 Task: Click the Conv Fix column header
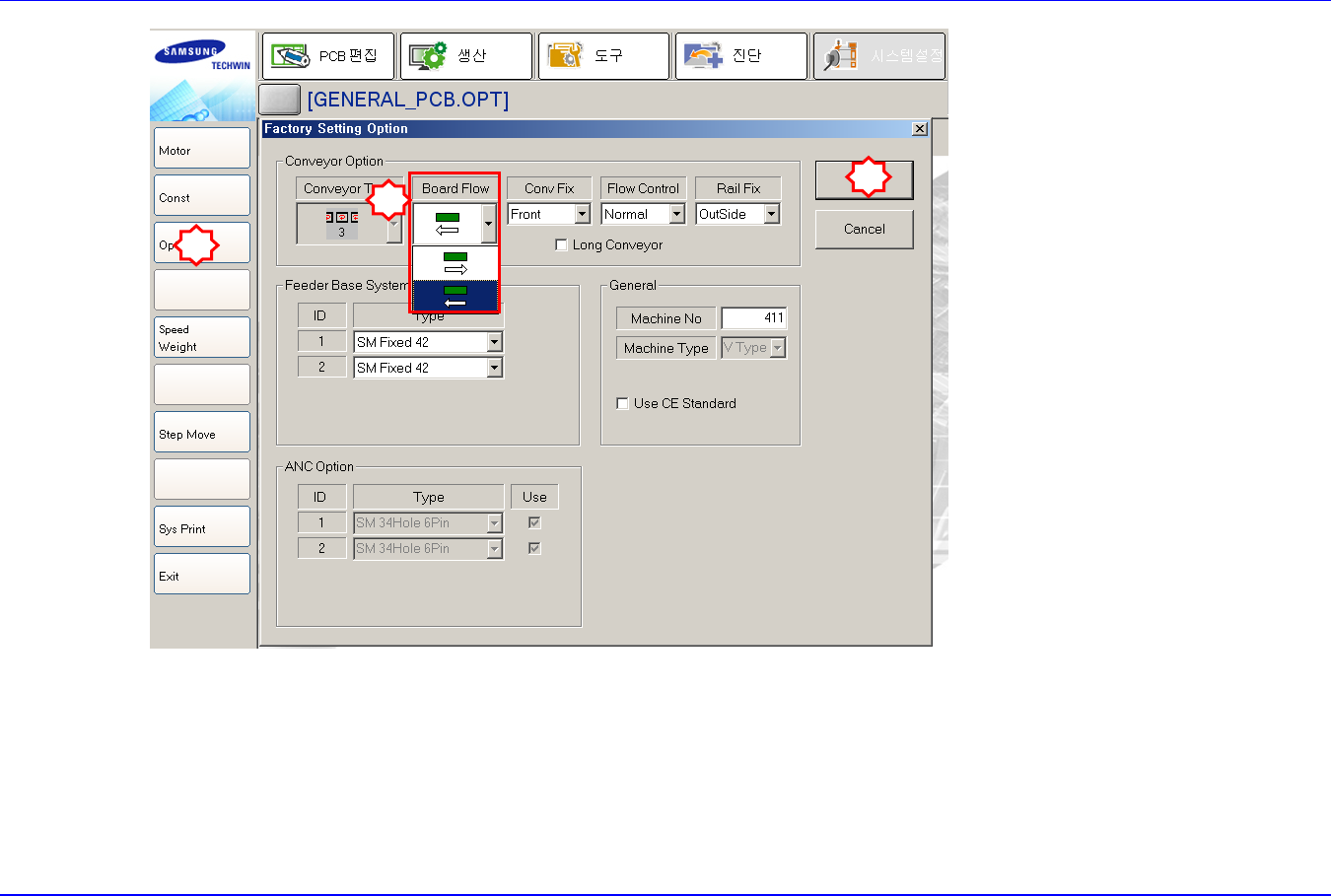pos(549,188)
